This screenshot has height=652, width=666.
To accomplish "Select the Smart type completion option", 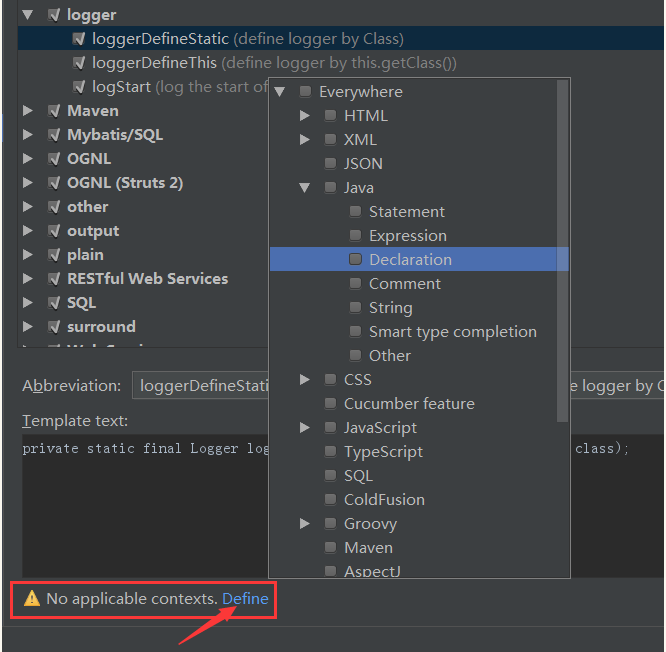I will (452, 331).
